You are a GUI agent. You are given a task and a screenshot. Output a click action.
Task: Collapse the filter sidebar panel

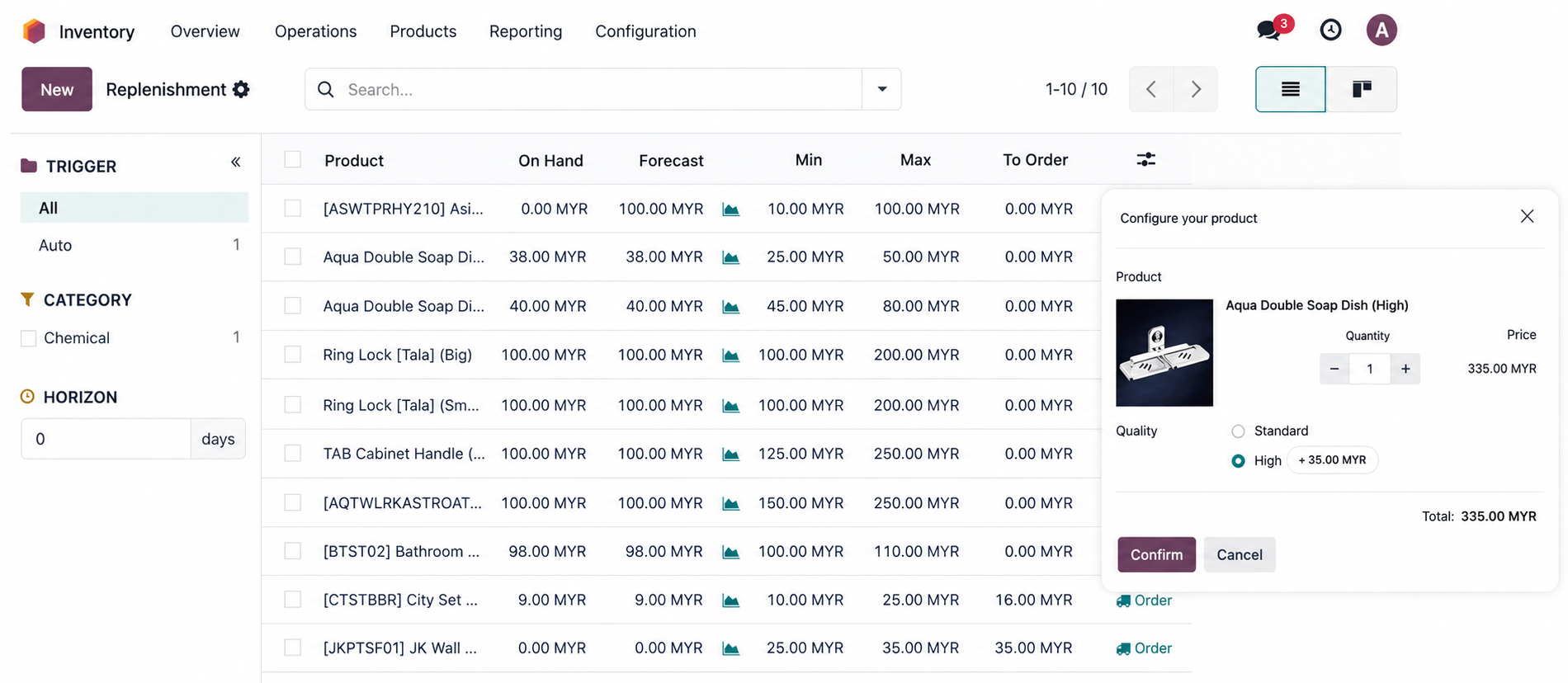pos(236,163)
